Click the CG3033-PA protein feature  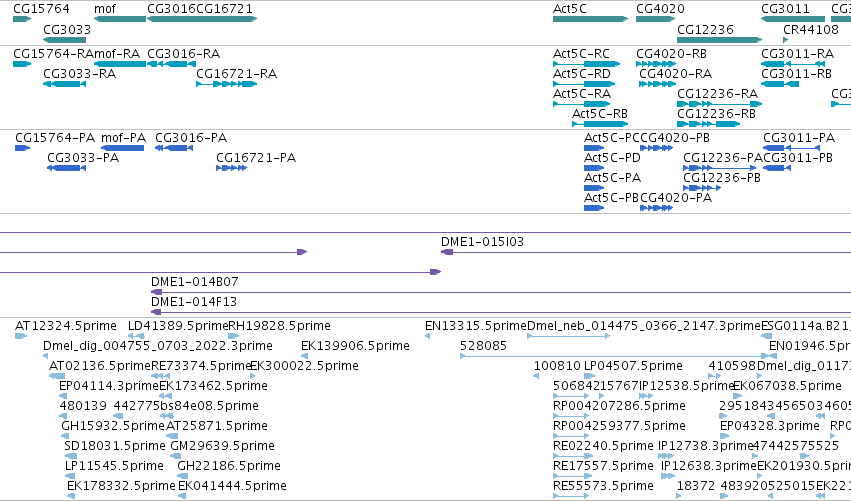(67, 168)
